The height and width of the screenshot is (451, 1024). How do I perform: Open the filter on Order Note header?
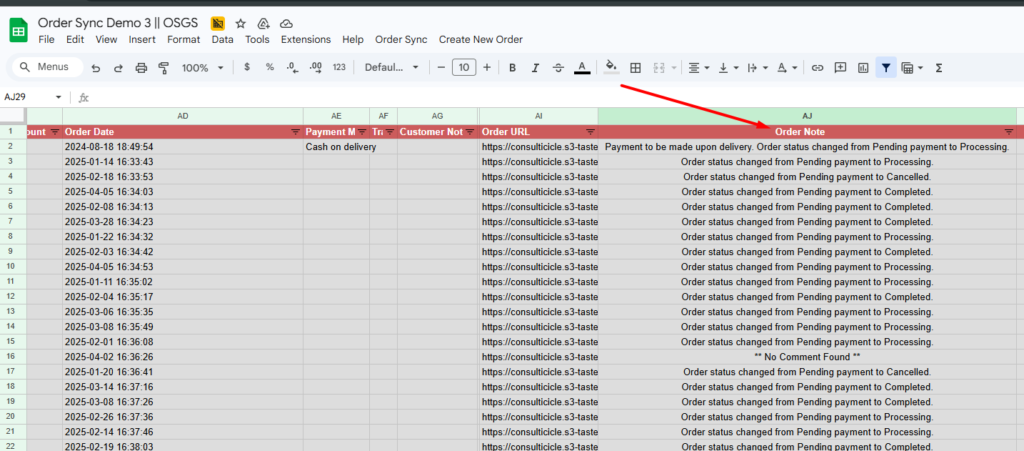click(1008, 132)
